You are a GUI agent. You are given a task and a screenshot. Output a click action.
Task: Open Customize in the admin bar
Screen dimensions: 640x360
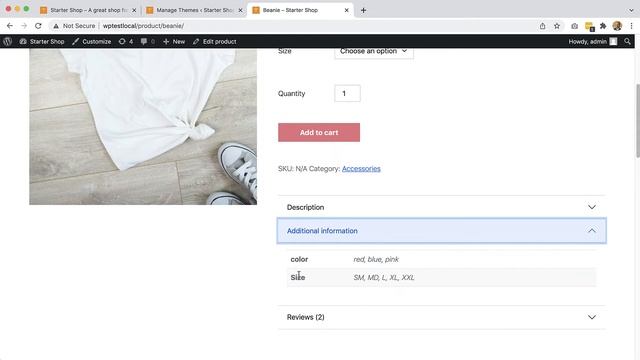(91, 41)
